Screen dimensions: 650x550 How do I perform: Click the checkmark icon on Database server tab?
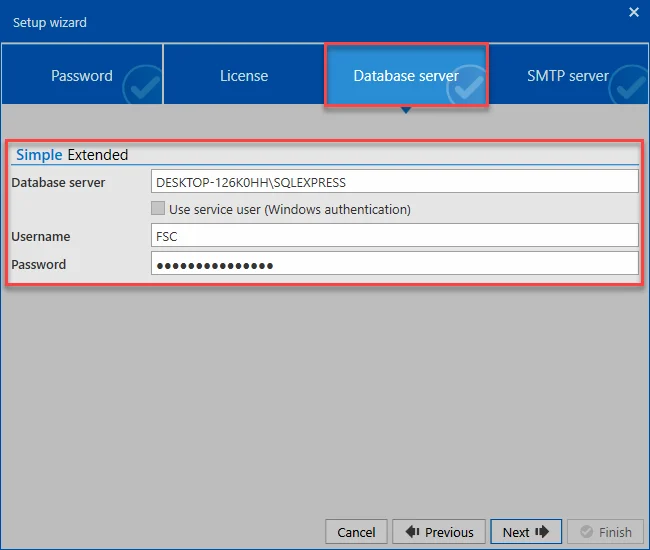coord(467,85)
